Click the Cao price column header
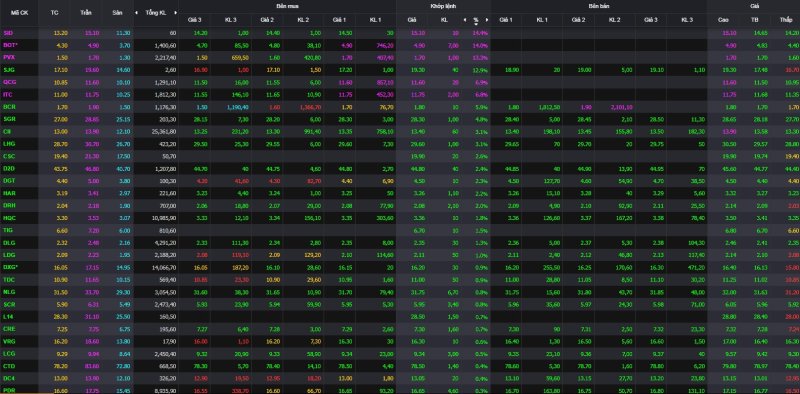 pos(723,20)
